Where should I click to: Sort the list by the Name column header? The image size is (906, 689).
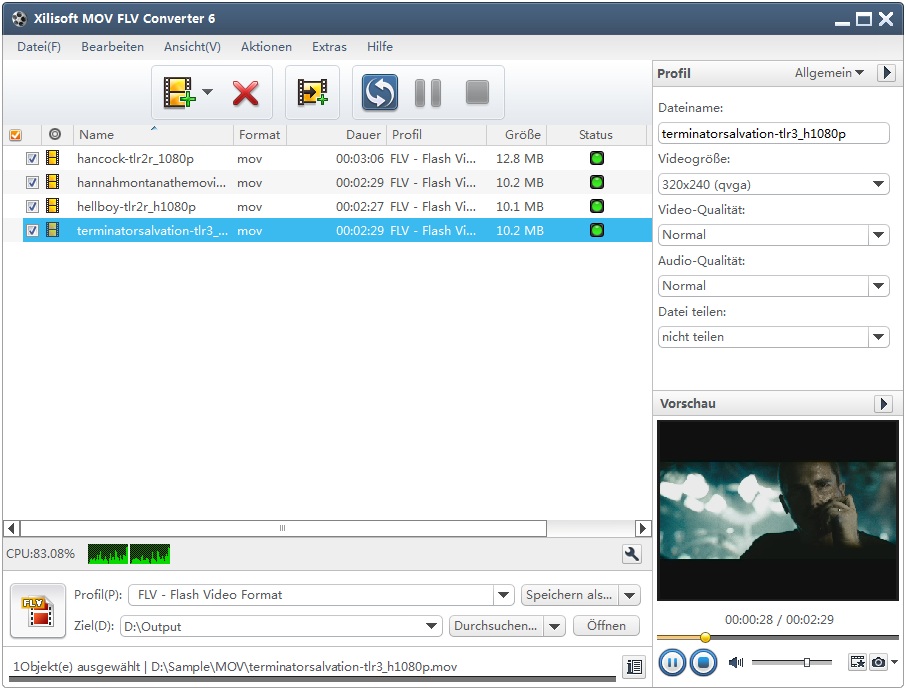(153, 135)
